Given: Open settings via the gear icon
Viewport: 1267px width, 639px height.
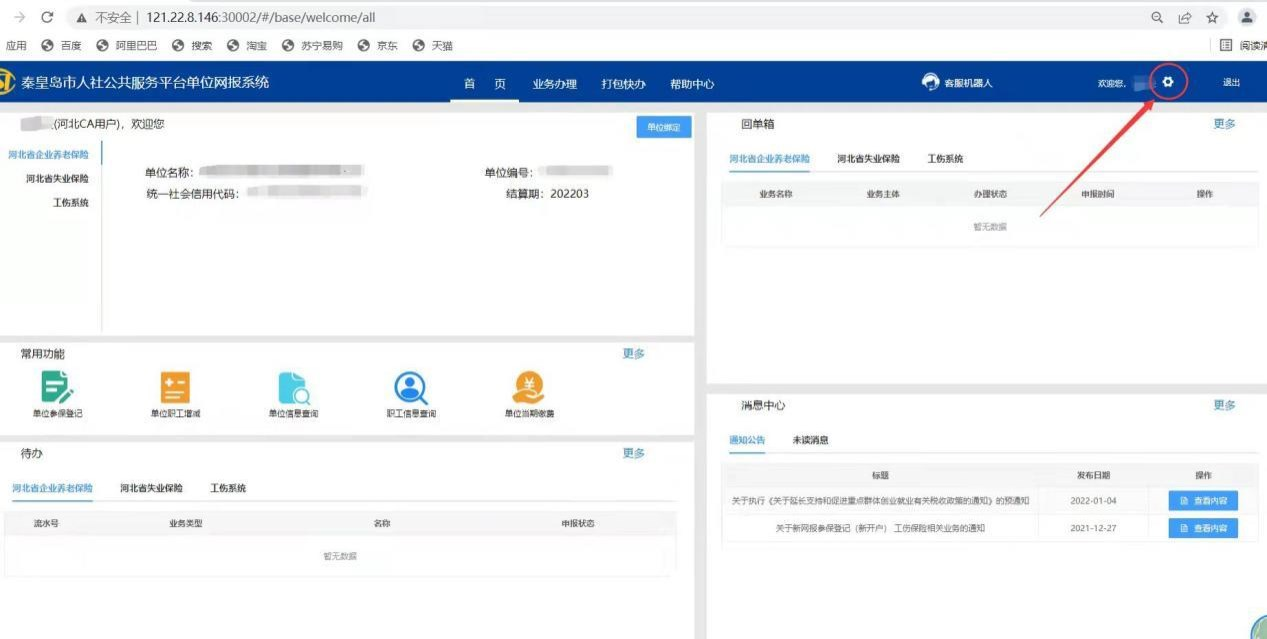Looking at the screenshot, I should [1168, 82].
